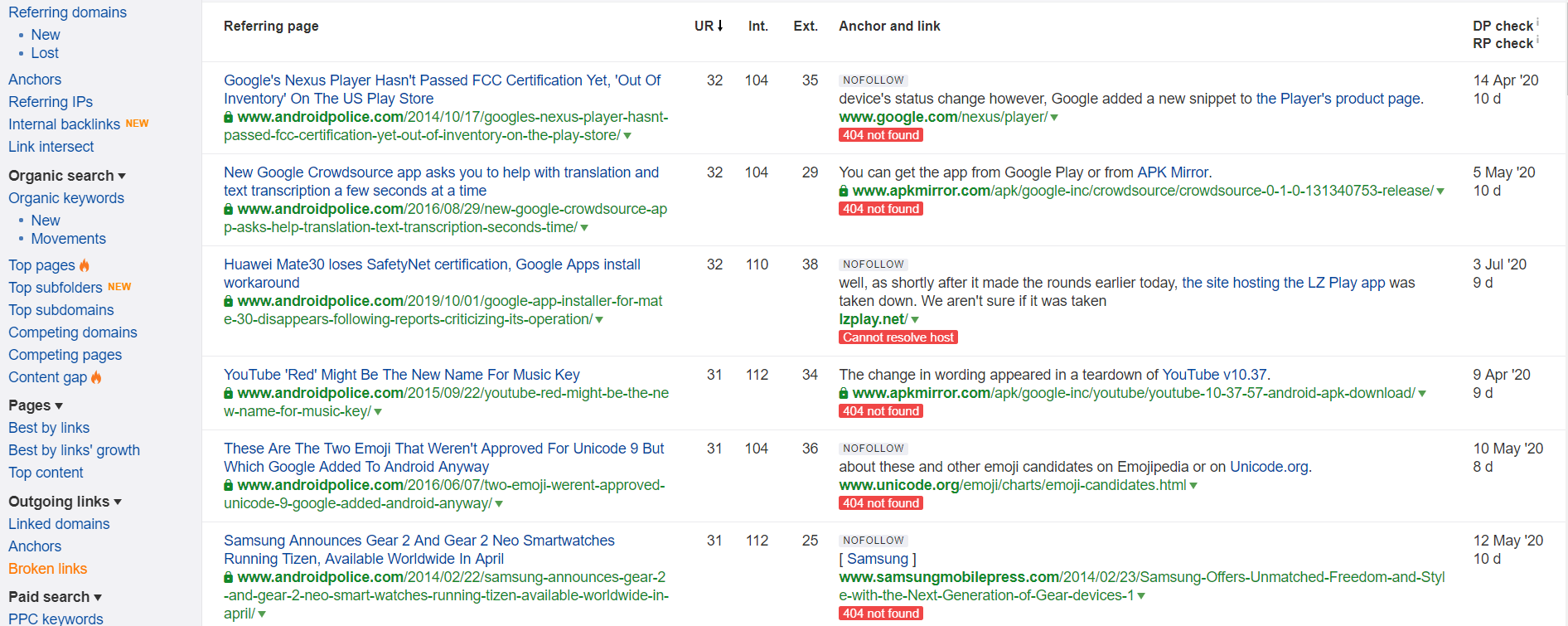Click the 'APK Mirror' anchor link

point(1173,172)
